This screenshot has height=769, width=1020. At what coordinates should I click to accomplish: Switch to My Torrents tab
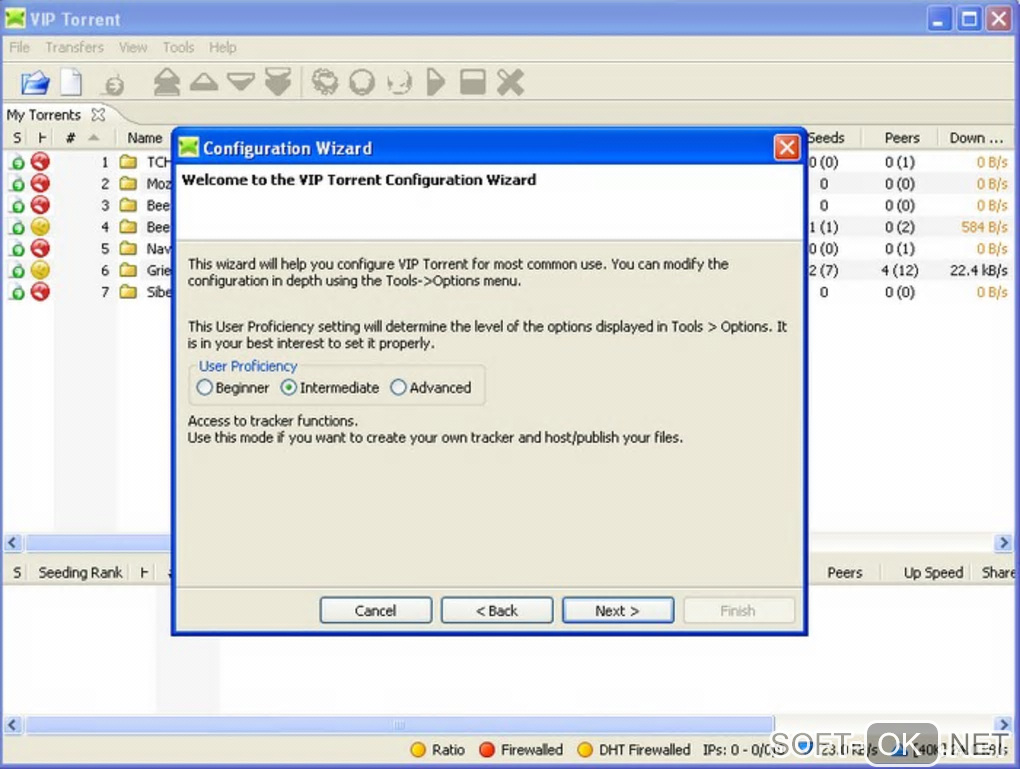tap(44, 115)
